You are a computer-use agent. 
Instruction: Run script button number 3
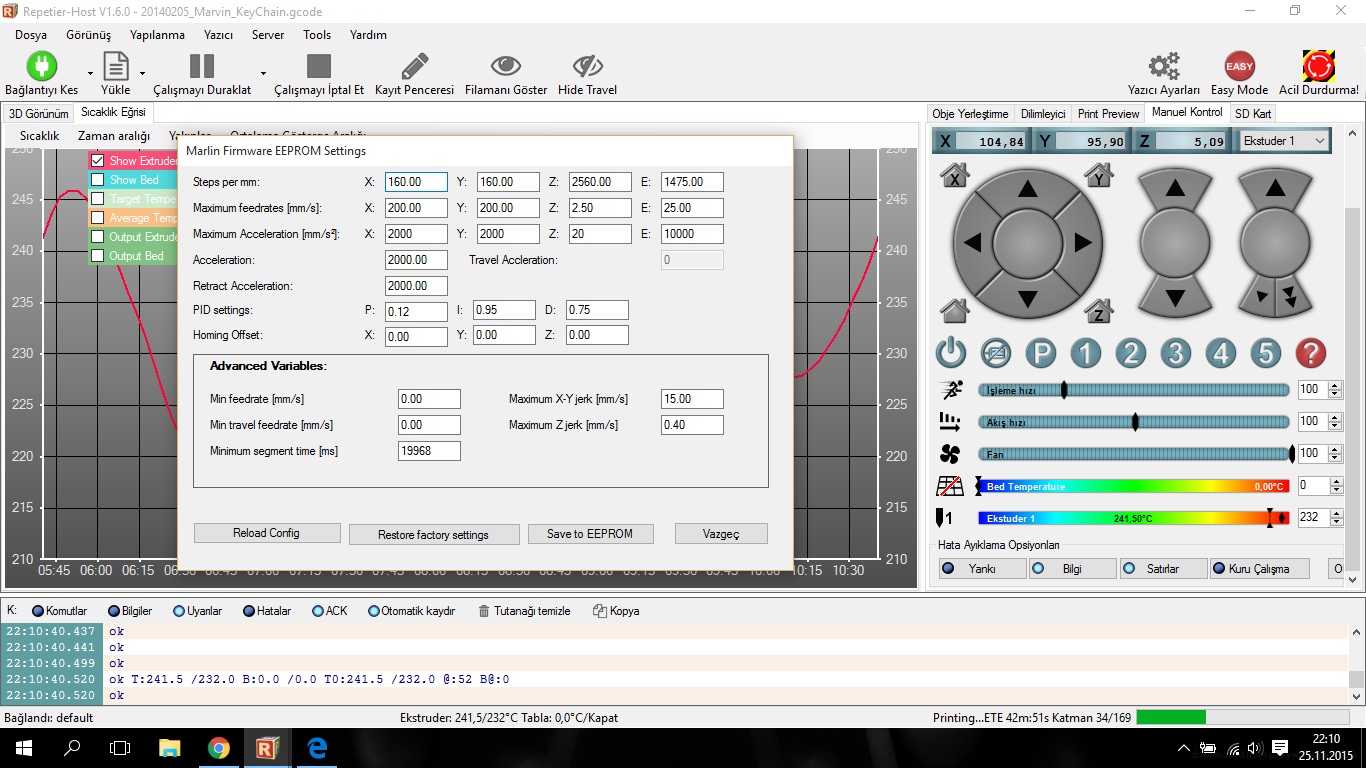pyautogui.click(x=1176, y=353)
